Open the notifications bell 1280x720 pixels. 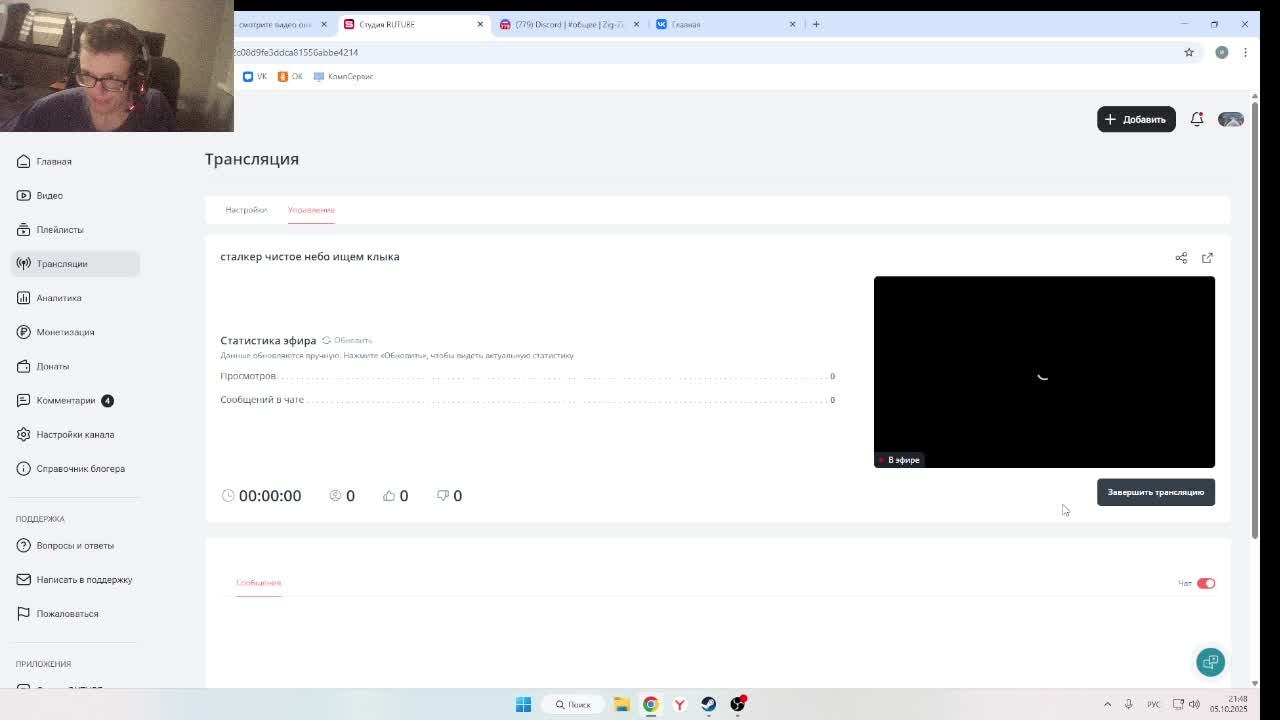click(1197, 119)
